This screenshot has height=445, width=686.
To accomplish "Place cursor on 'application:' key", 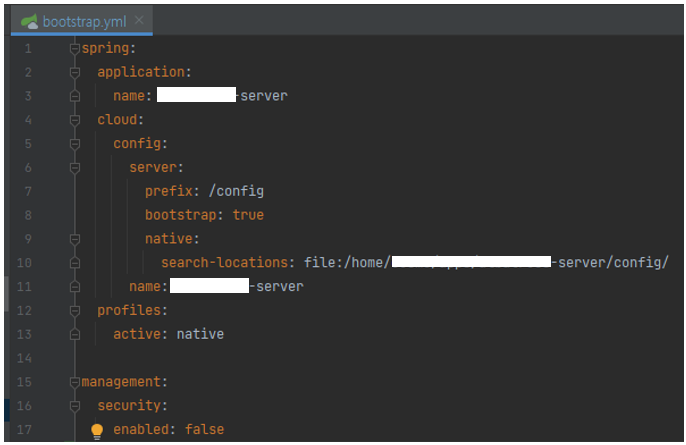I will [x=144, y=72].
